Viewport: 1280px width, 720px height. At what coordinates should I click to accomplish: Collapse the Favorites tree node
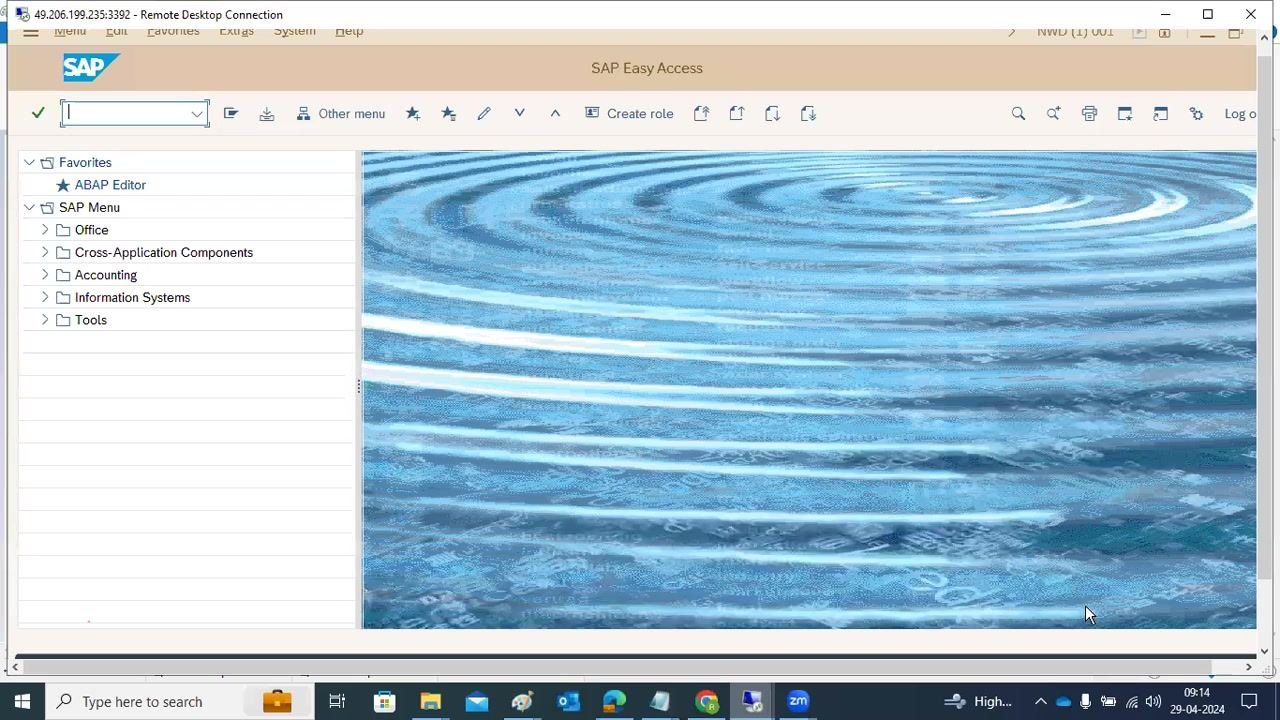click(29, 162)
